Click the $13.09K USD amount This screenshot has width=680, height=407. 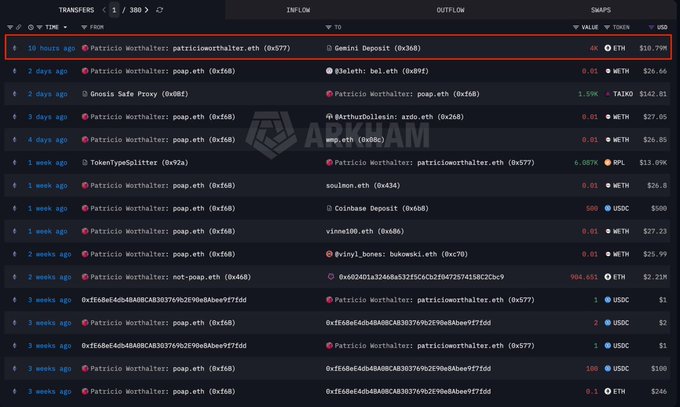click(x=653, y=163)
